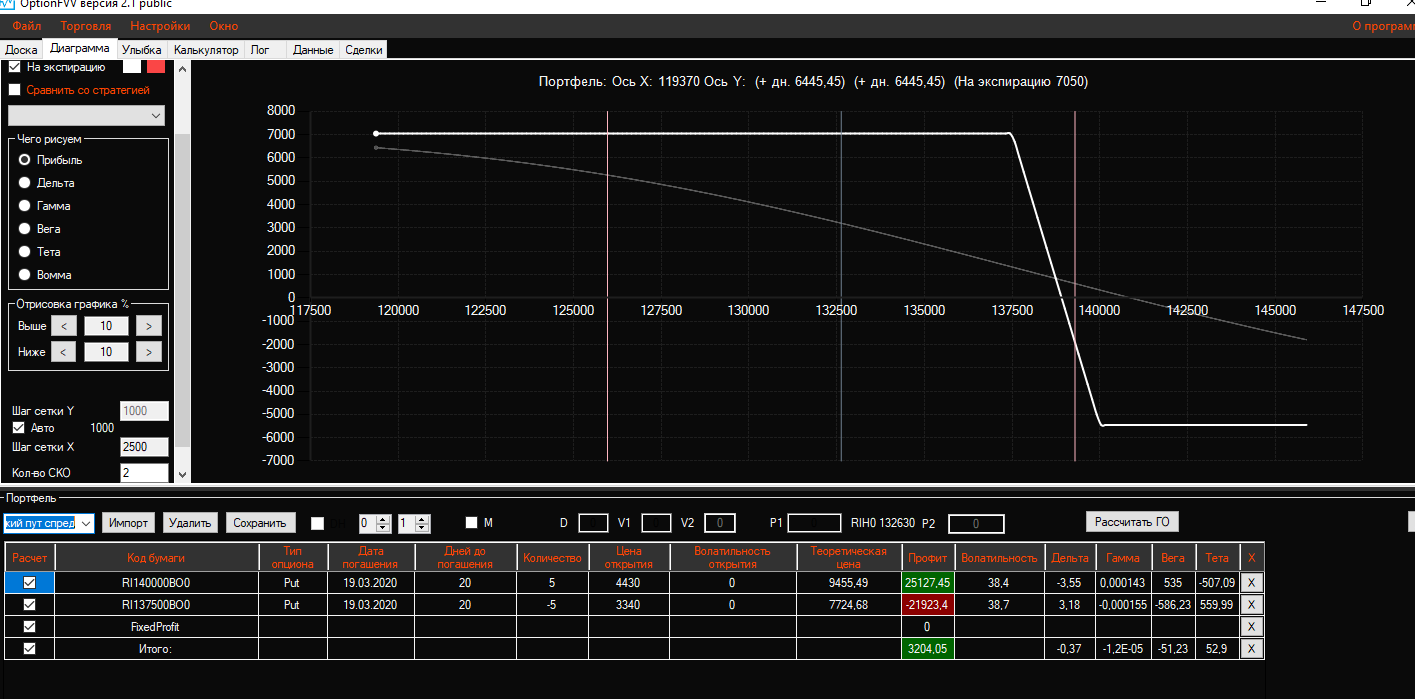Uncheck the На экспирацию checkbox

[x=15, y=67]
